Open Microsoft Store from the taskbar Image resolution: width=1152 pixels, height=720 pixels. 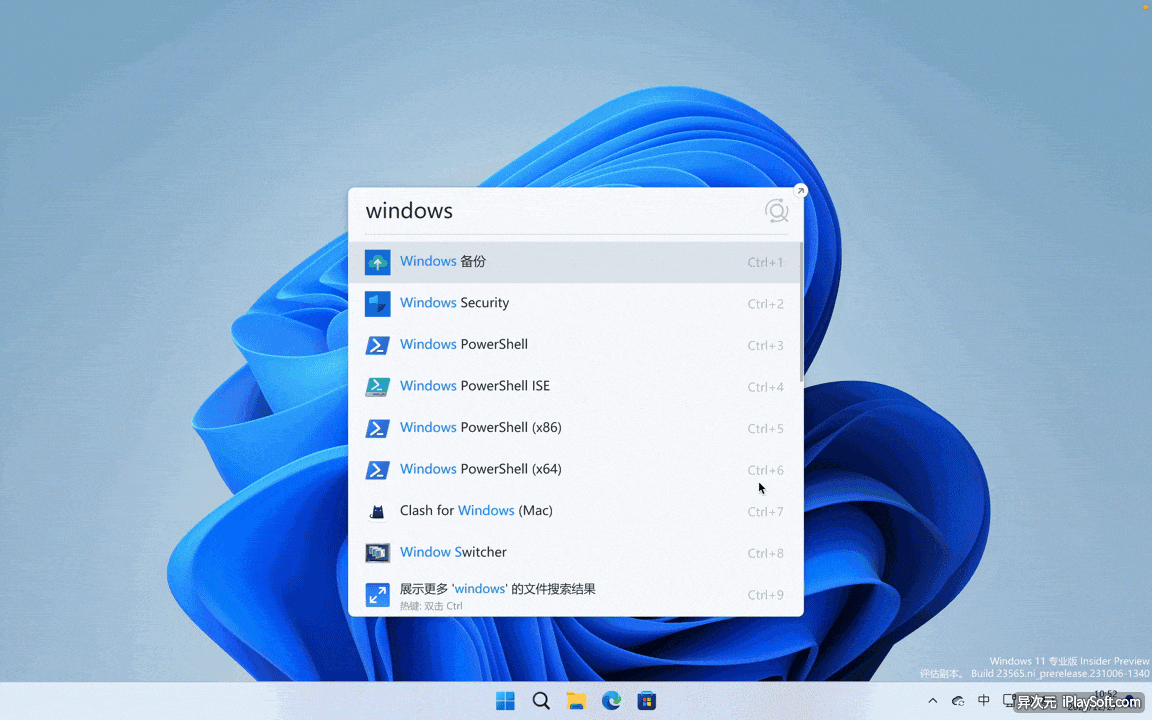pyautogui.click(x=647, y=701)
